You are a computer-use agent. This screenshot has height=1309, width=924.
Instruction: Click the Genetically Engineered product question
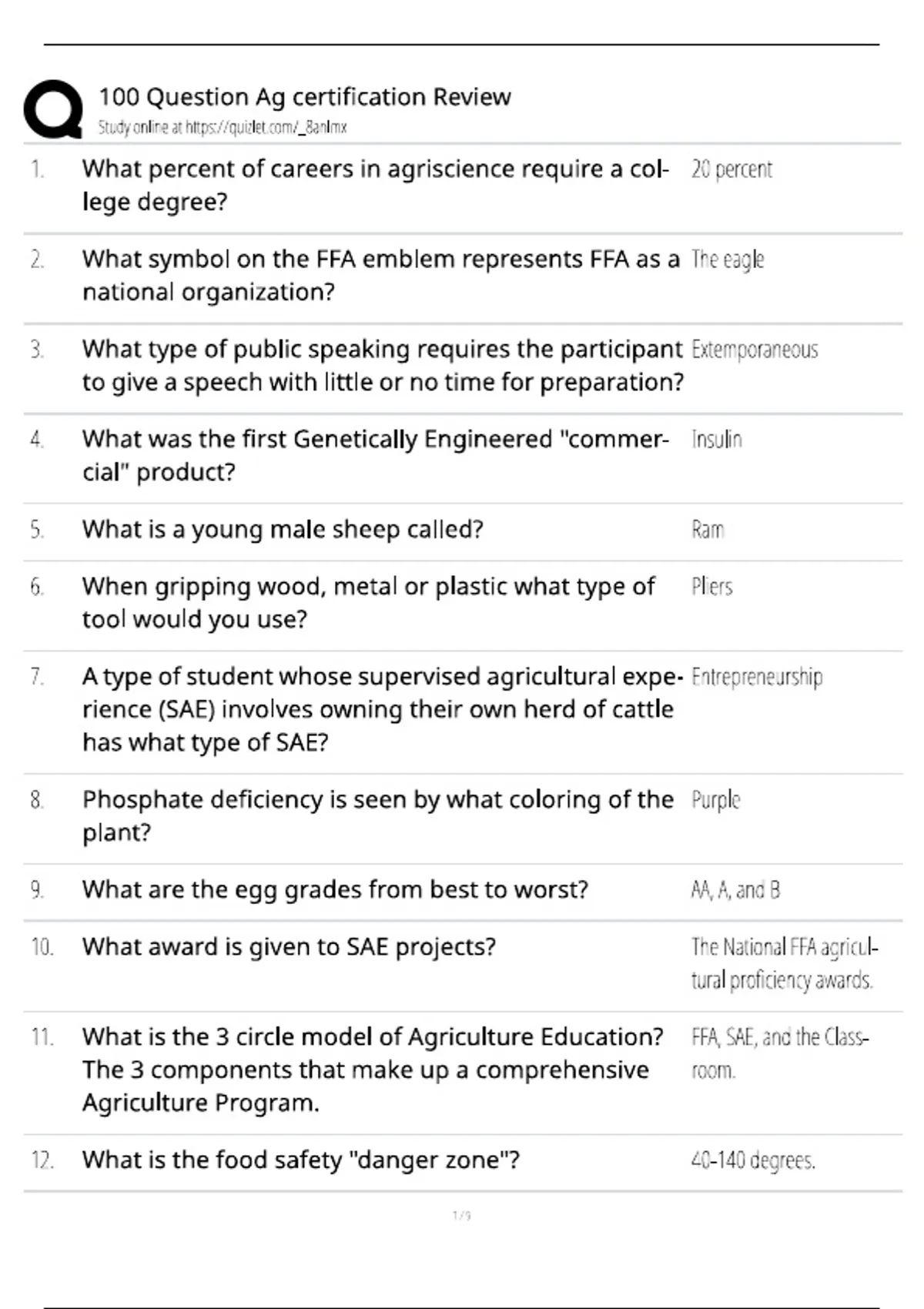coord(376,456)
